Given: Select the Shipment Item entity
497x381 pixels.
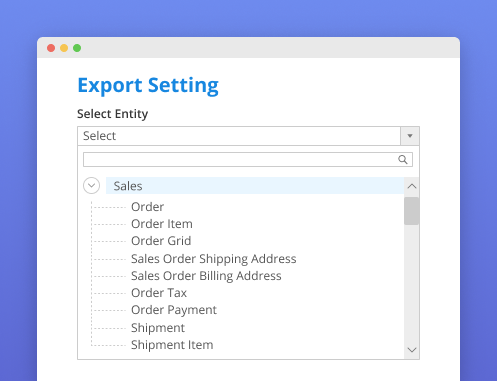Looking at the screenshot, I should coord(172,345).
